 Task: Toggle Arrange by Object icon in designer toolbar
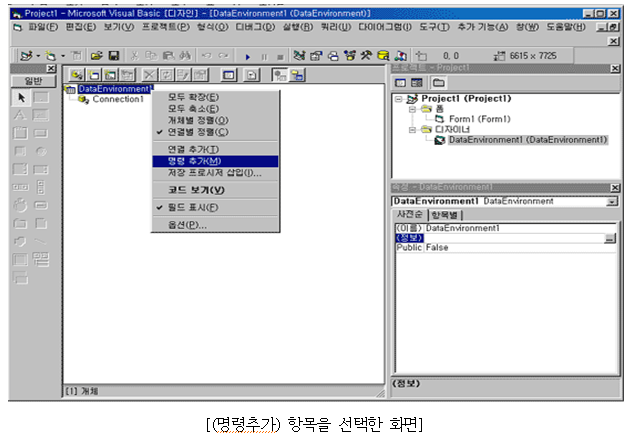click(x=297, y=75)
